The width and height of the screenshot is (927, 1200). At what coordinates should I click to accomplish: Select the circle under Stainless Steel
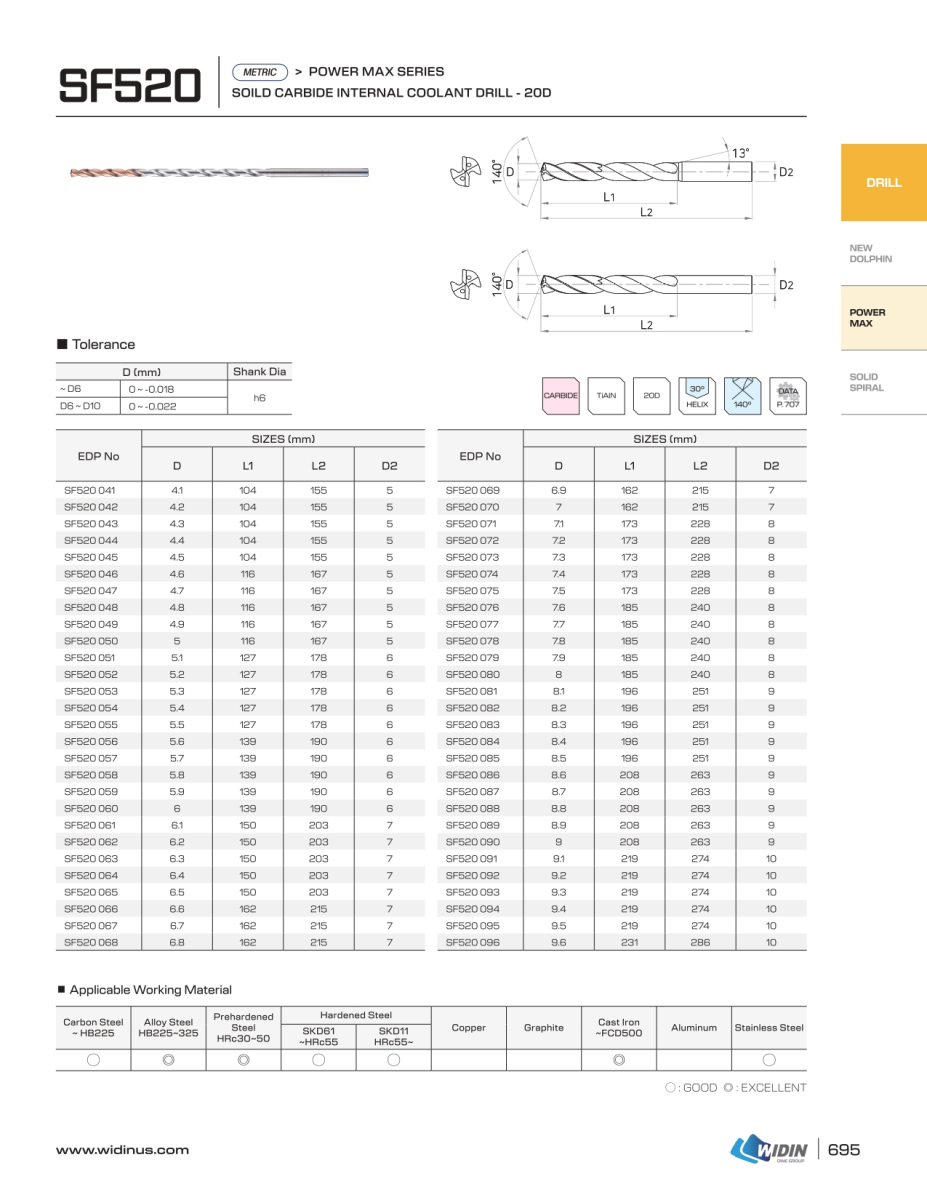(769, 1060)
